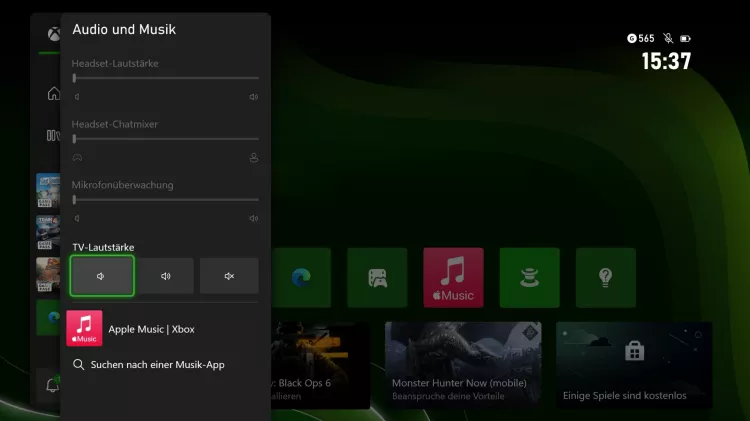Image resolution: width=750 pixels, height=421 pixels.
Task: Select the Edge tile in sidebar recents
Action: coord(48,318)
